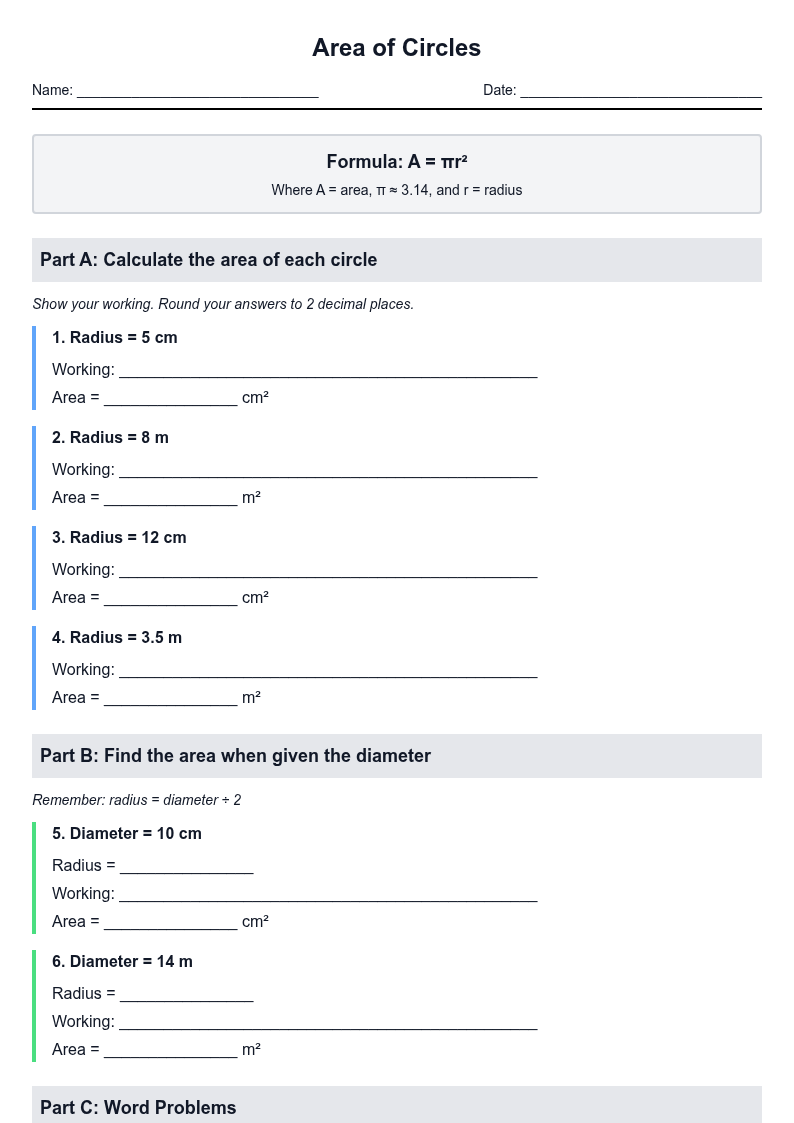This screenshot has width=794, height=1123.
Task: Click Radius blank under Diameter = 14 m
Action: [187, 994]
